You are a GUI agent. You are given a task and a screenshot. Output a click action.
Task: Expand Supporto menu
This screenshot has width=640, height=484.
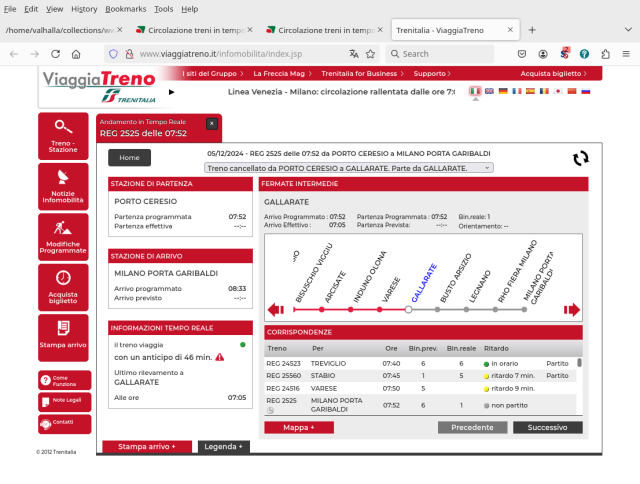[432, 73]
